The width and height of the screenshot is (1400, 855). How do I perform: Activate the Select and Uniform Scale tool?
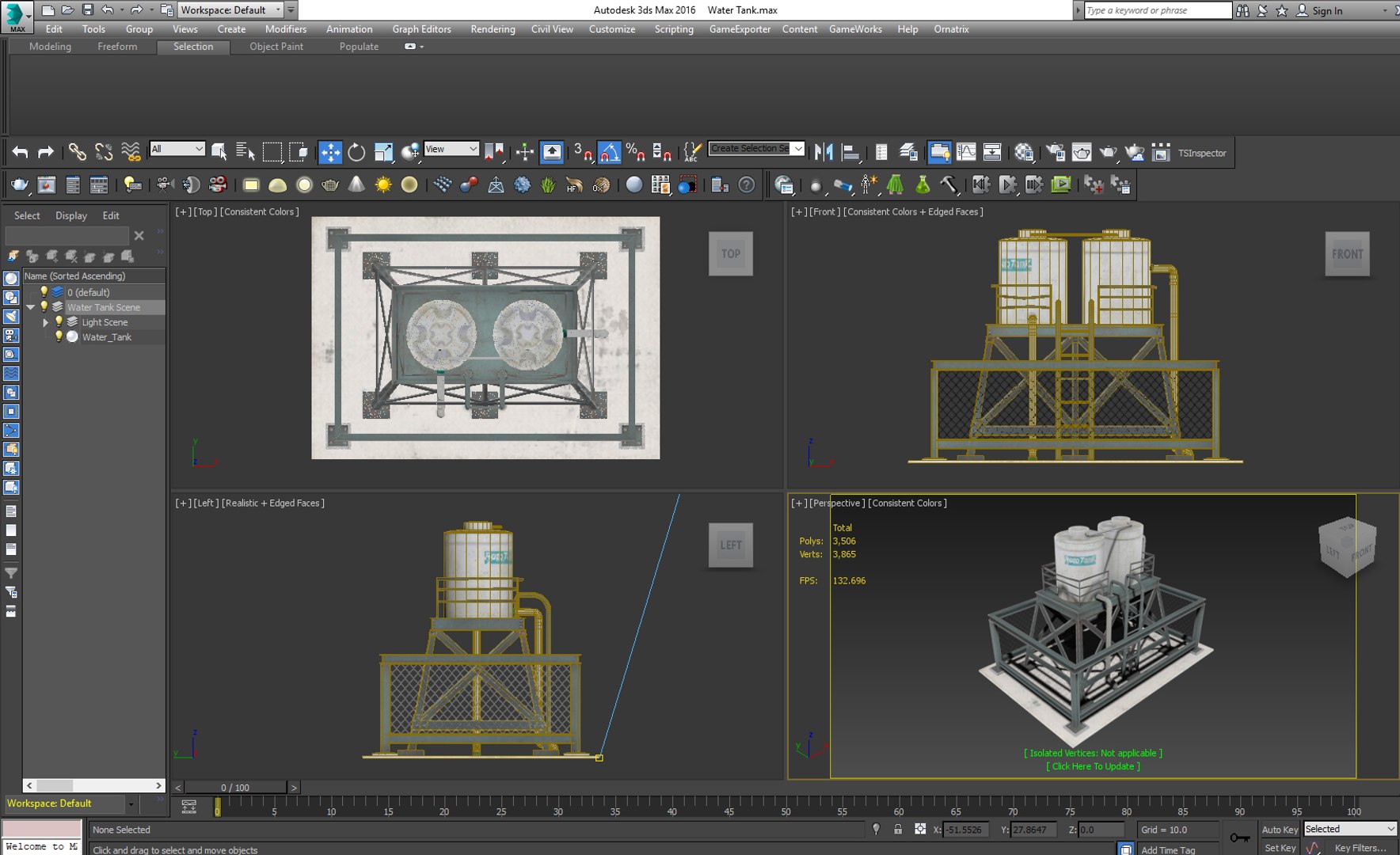coord(383,152)
